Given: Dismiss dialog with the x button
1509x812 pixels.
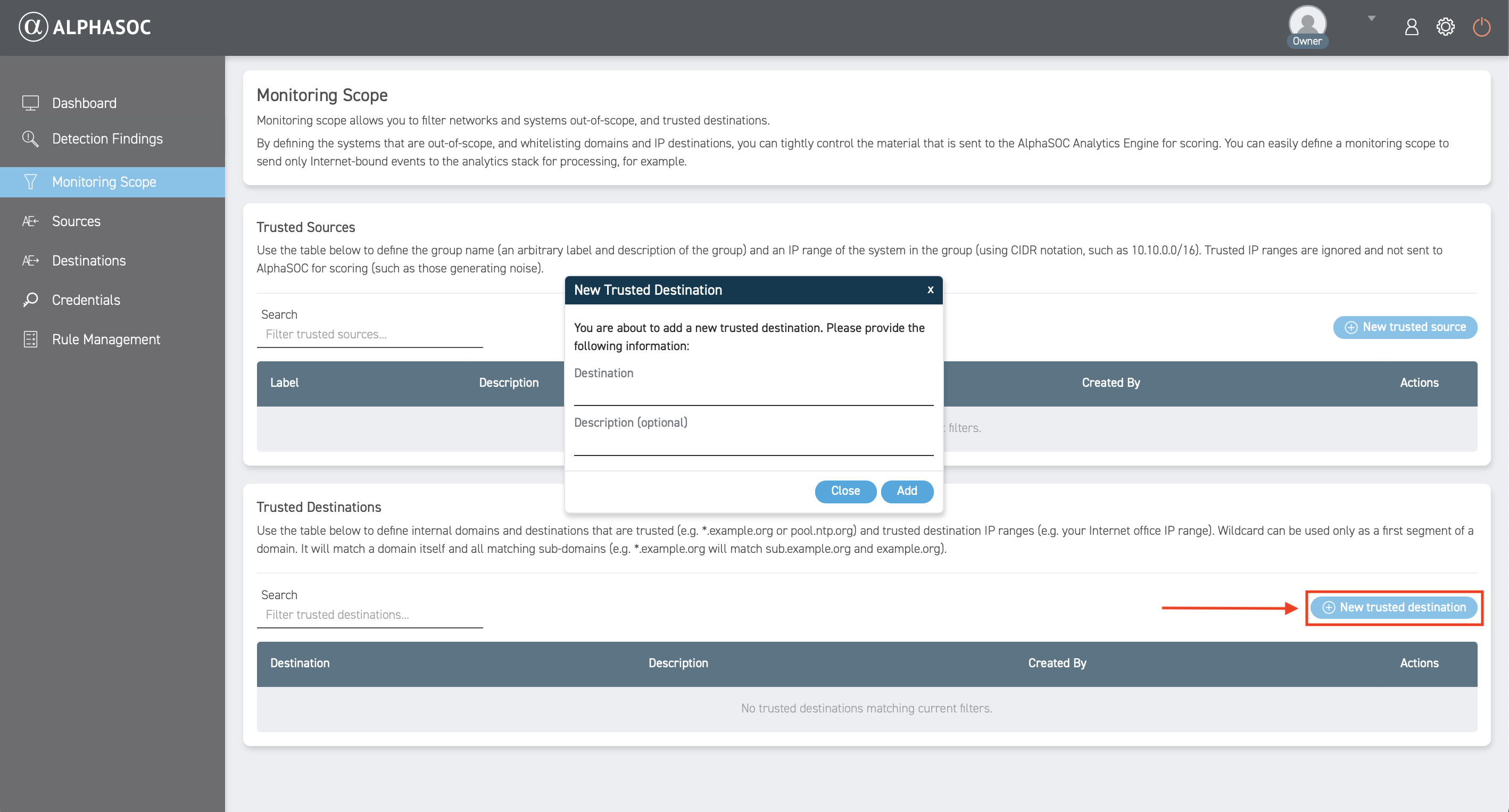Looking at the screenshot, I should 930,289.
